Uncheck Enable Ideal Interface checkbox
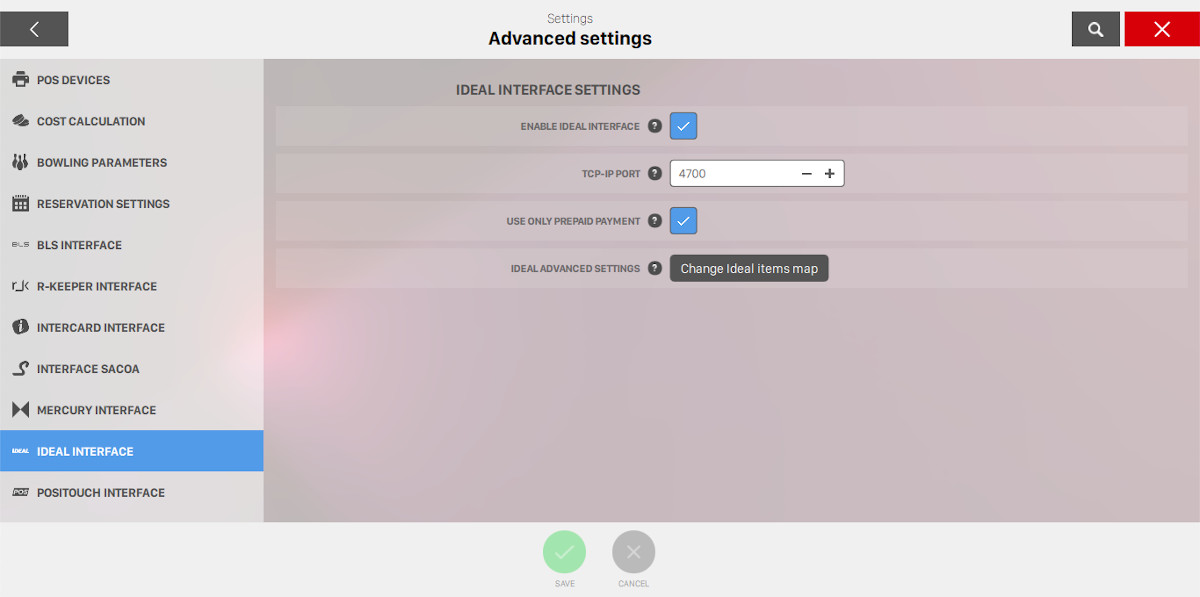This screenshot has width=1200, height=597. 683,126
